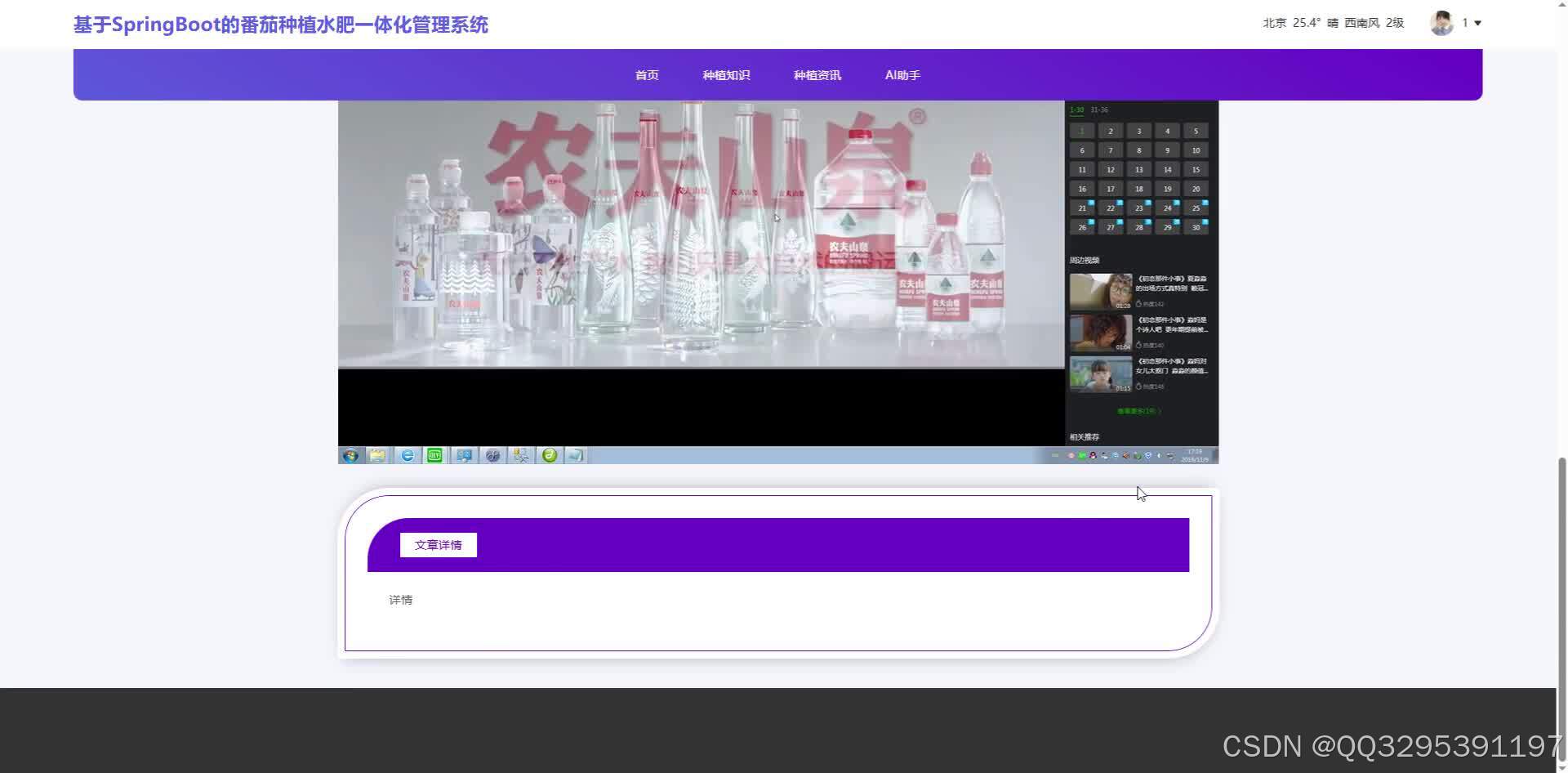
Task: Open the 种植资讯 navigation item
Action: [x=817, y=74]
